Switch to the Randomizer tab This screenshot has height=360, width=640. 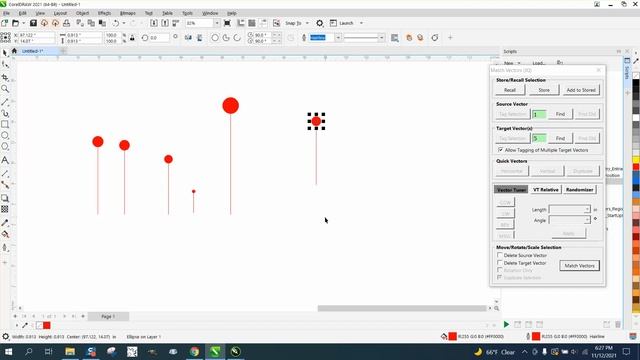579,190
